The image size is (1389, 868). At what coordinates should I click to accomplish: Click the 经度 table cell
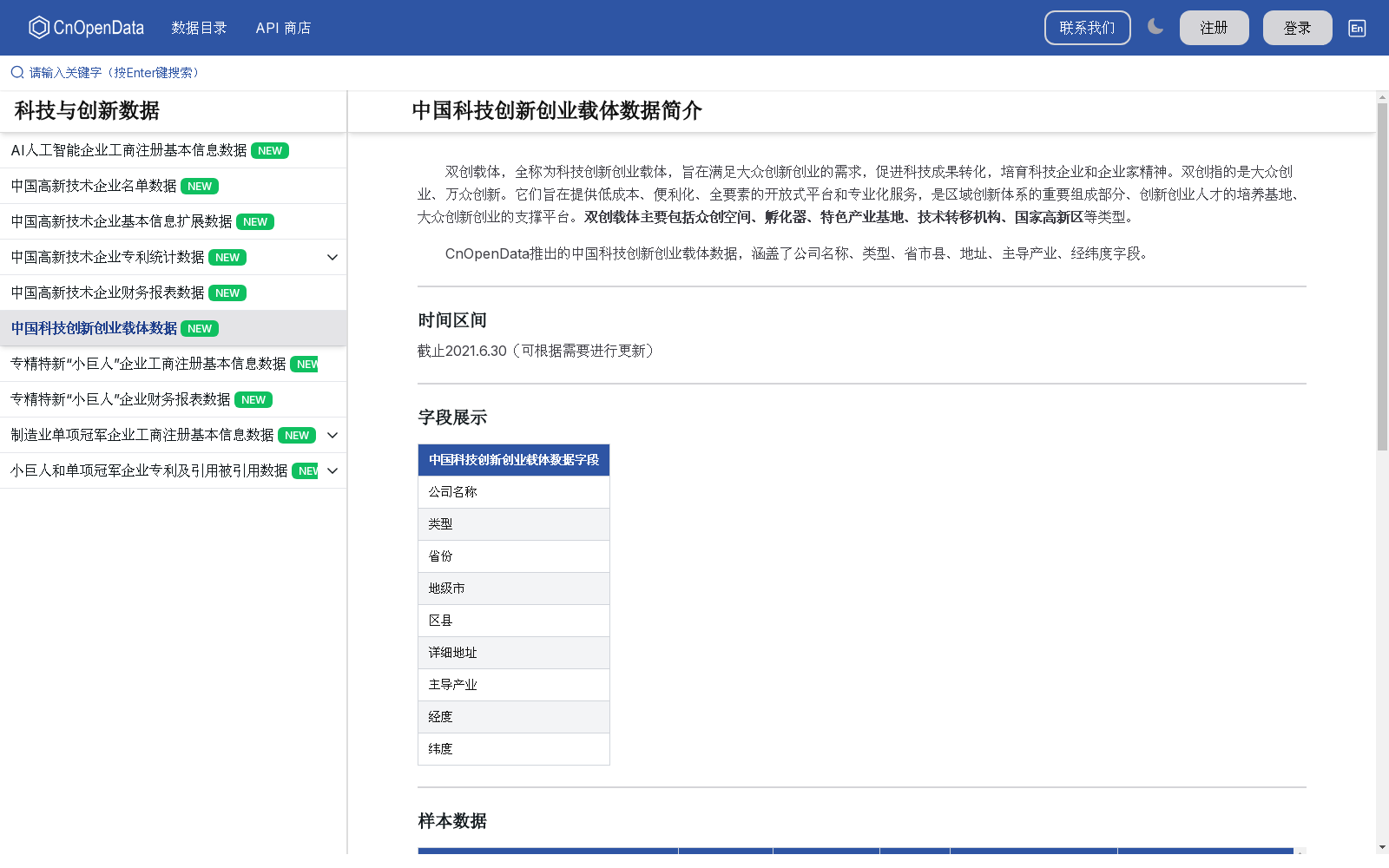pos(514,717)
